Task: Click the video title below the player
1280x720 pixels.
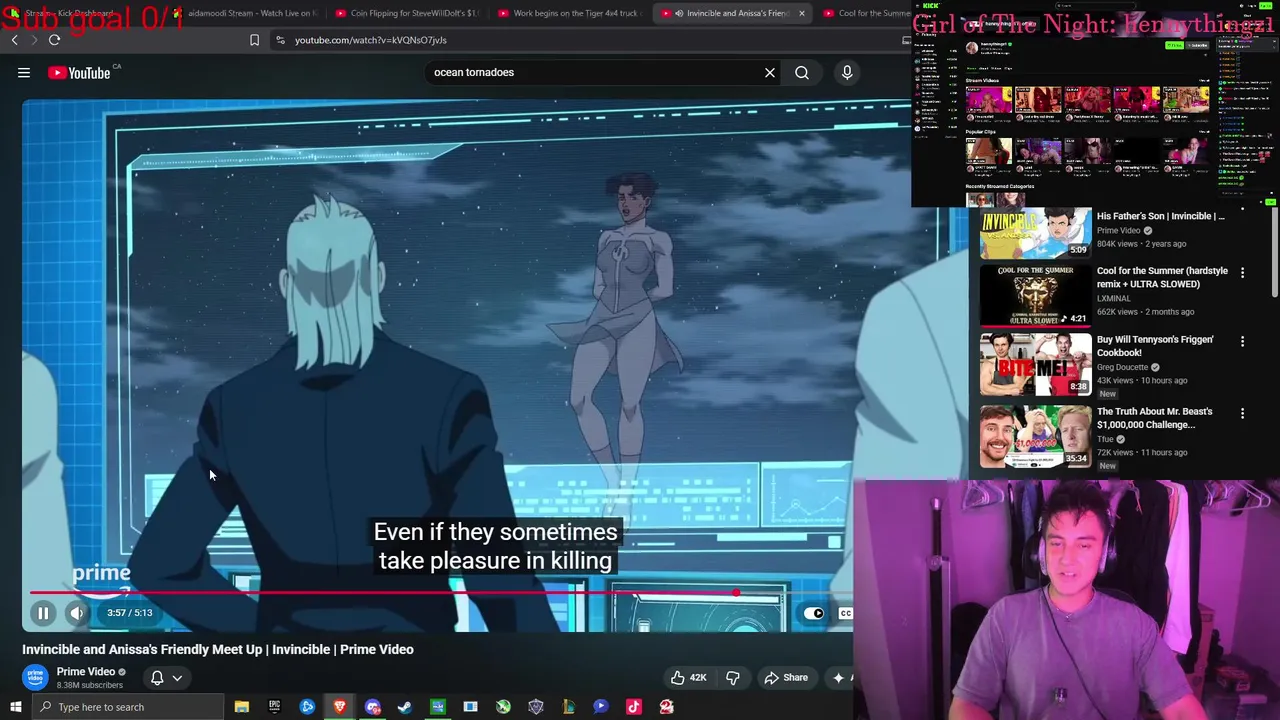Action: (218, 649)
